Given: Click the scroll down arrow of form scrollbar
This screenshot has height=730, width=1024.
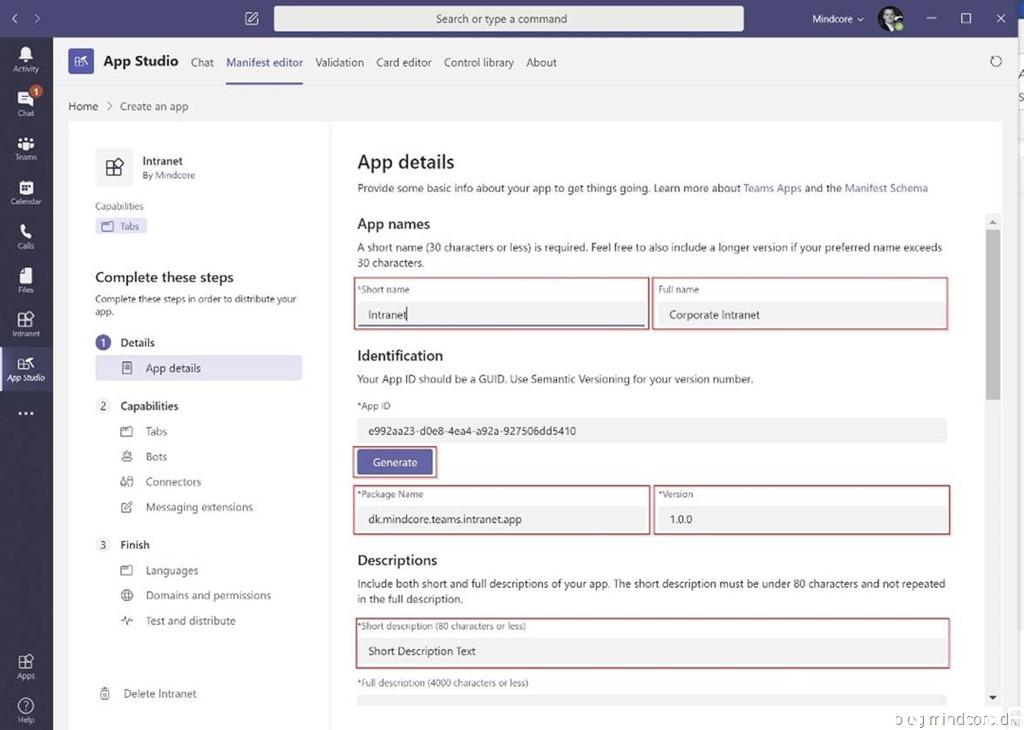Looking at the screenshot, I should tap(992, 697).
